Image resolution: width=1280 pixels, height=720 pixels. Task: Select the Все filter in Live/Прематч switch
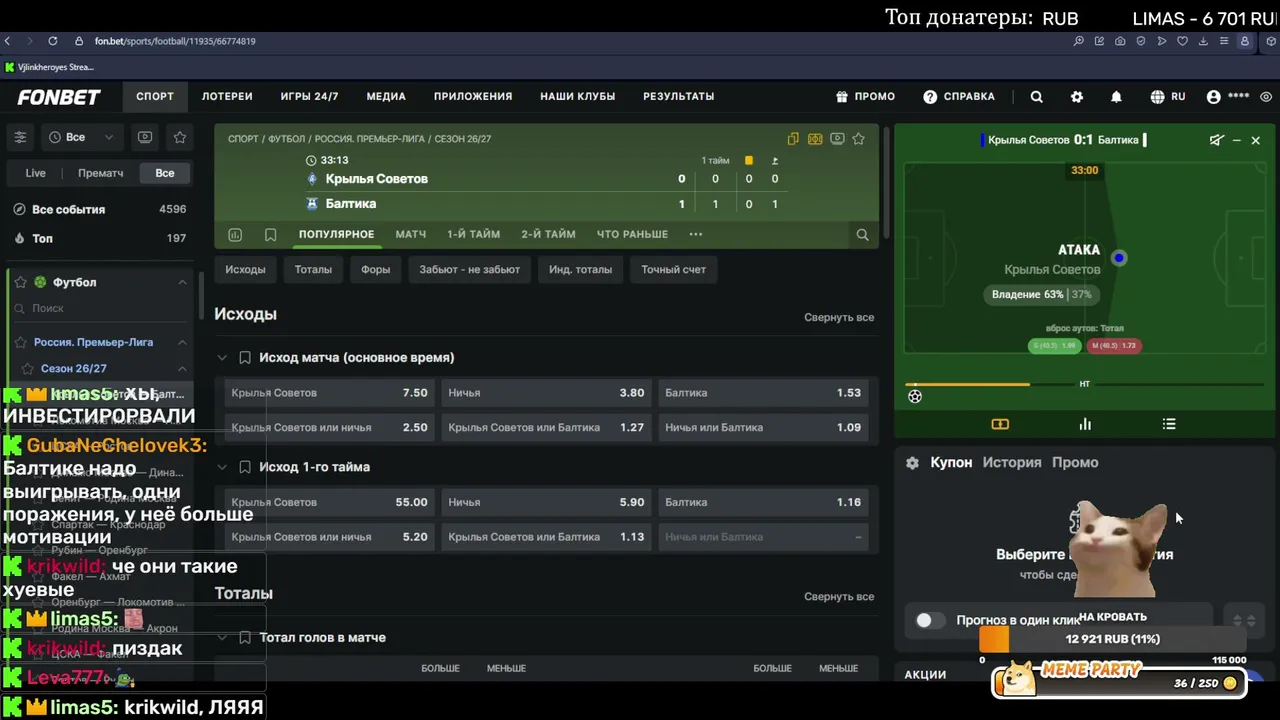coord(165,173)
